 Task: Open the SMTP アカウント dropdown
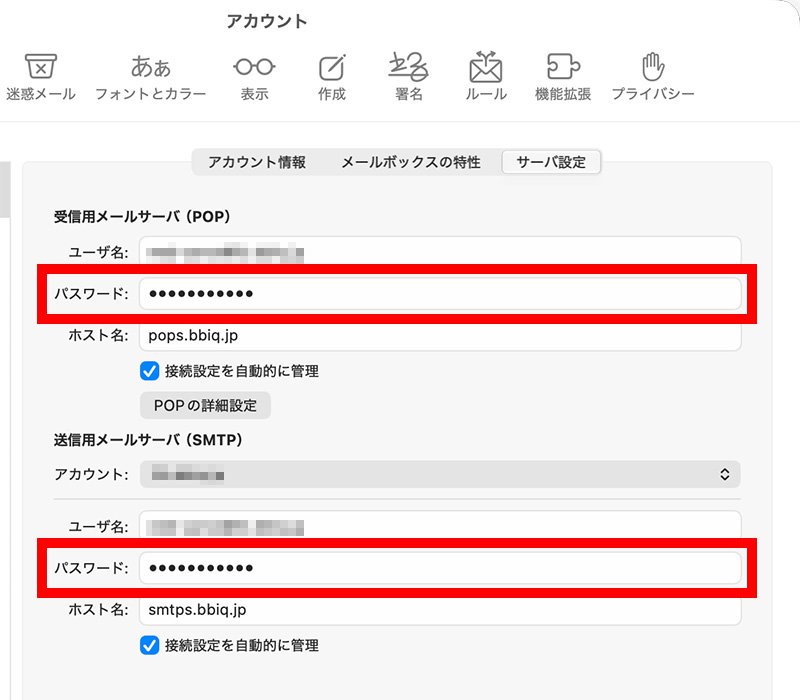click(x=440, y=474)
